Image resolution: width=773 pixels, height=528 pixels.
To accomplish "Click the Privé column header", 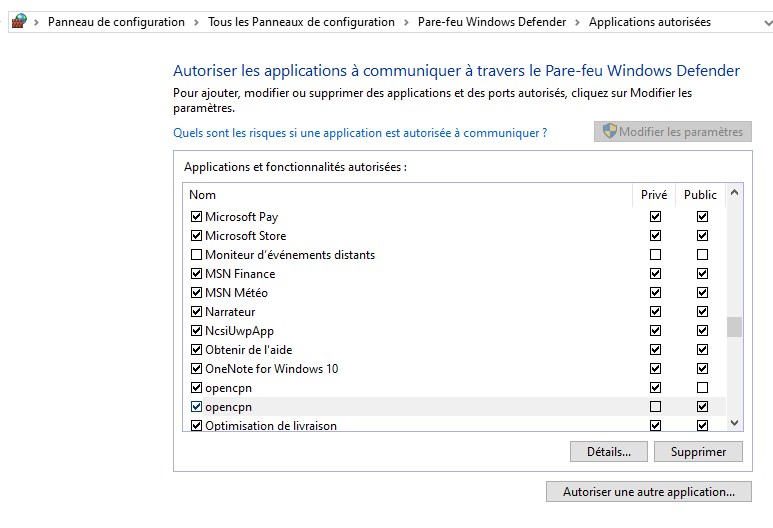I will [x=654, y=195].
